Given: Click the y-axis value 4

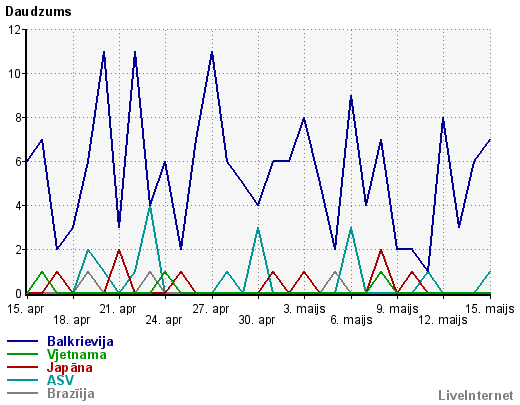Looking at the screenshot, I should (x=18, y=206).
